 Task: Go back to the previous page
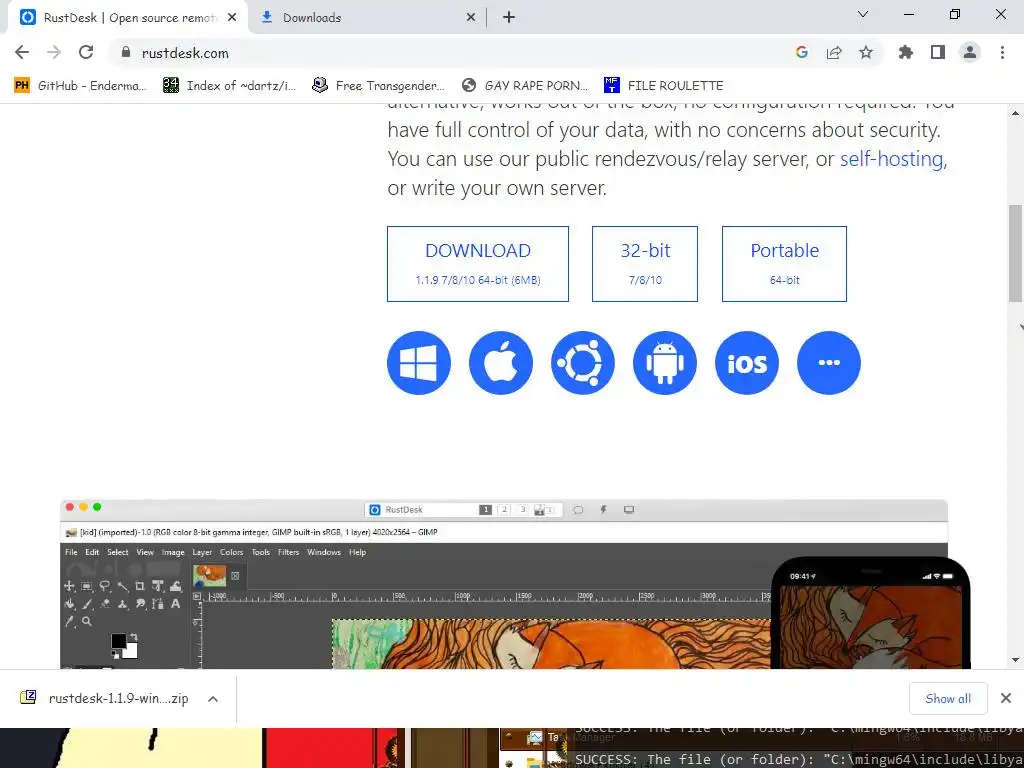(x=22, y=53)
